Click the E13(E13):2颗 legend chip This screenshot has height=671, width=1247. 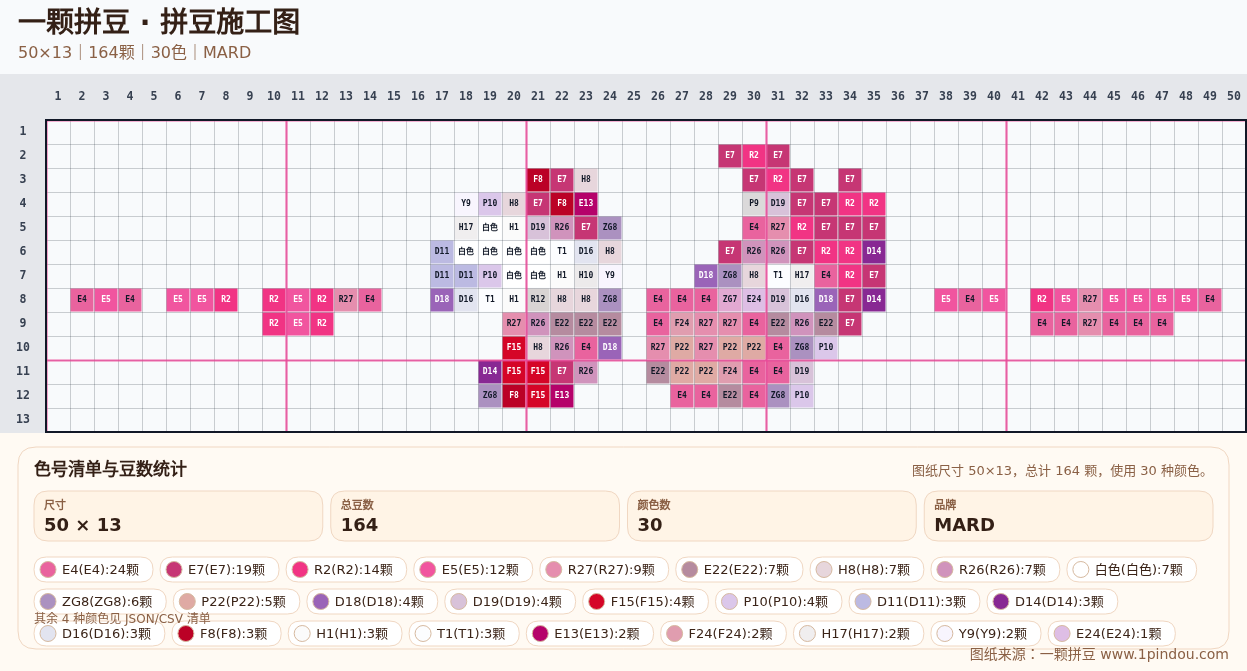point(589,634)
